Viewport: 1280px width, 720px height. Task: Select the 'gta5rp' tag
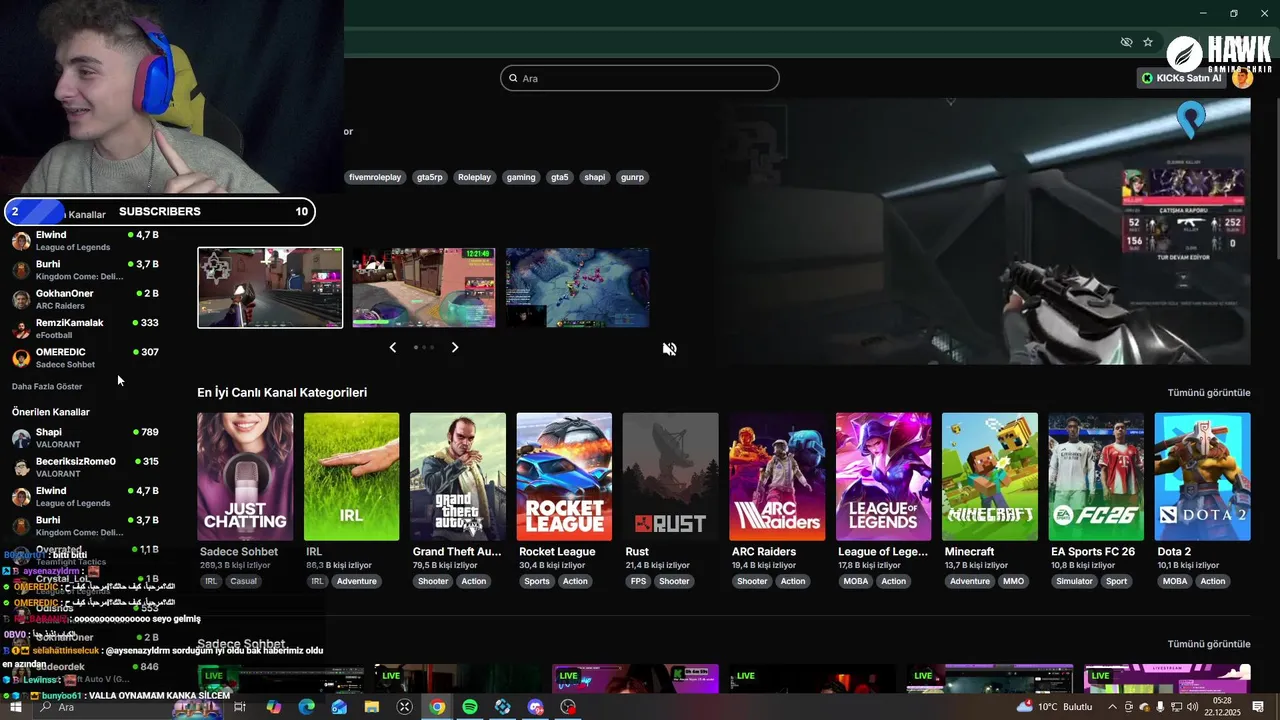[x=429, y=177]
